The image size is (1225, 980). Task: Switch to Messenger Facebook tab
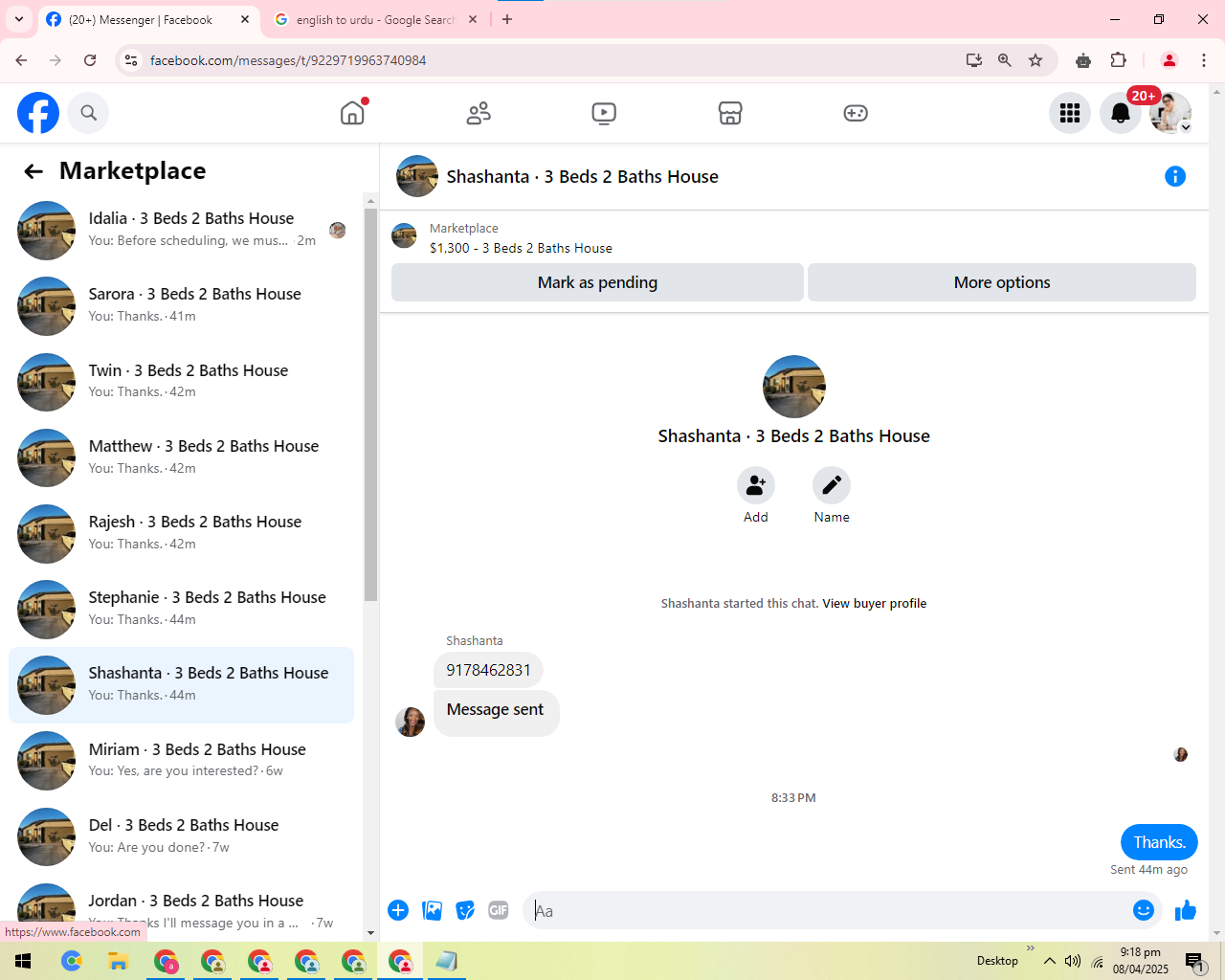(x=148, y=19)
